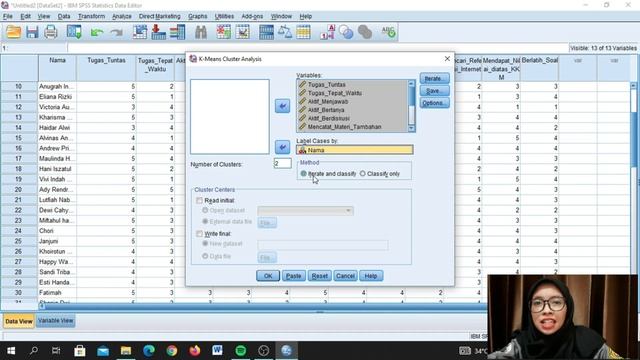Go to variable toolbar icon
Screen dimensions: 640x360
pos(159,32)
